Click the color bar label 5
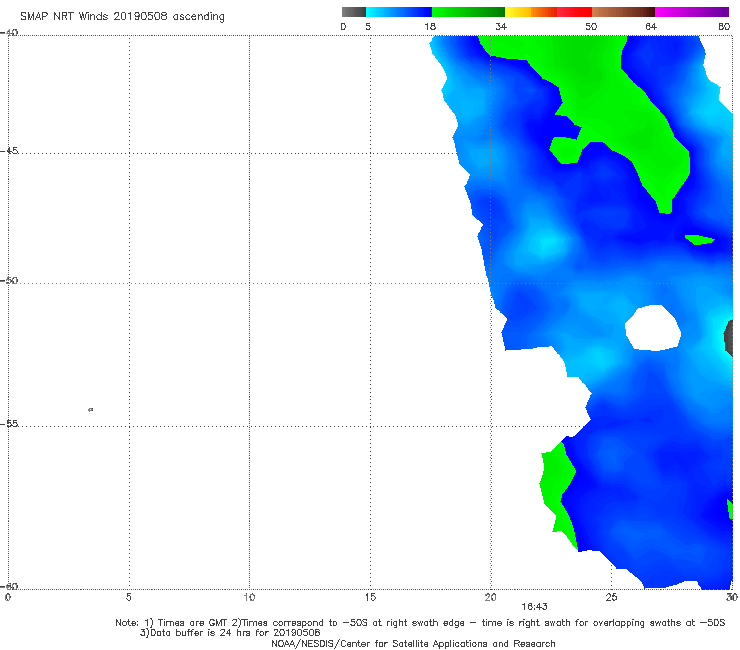Image resolution: width=740 pixels, height=650 pixels. click(368, 26)
